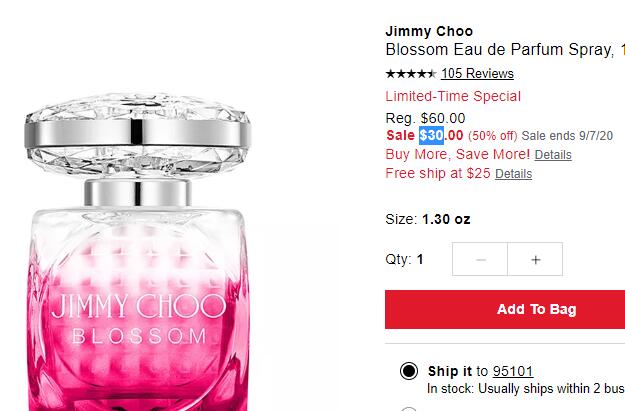Click the 50% off discount text

[492, 136]
